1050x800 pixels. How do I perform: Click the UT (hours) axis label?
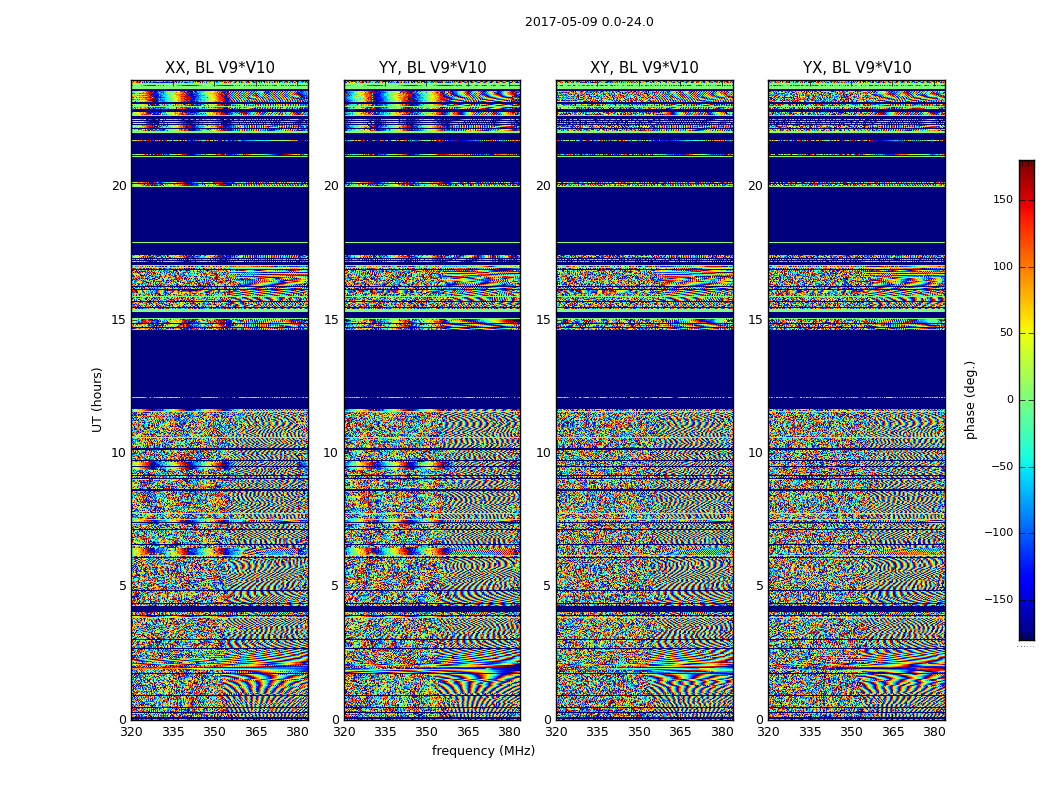pyautogui.click(x=97, y=400)
